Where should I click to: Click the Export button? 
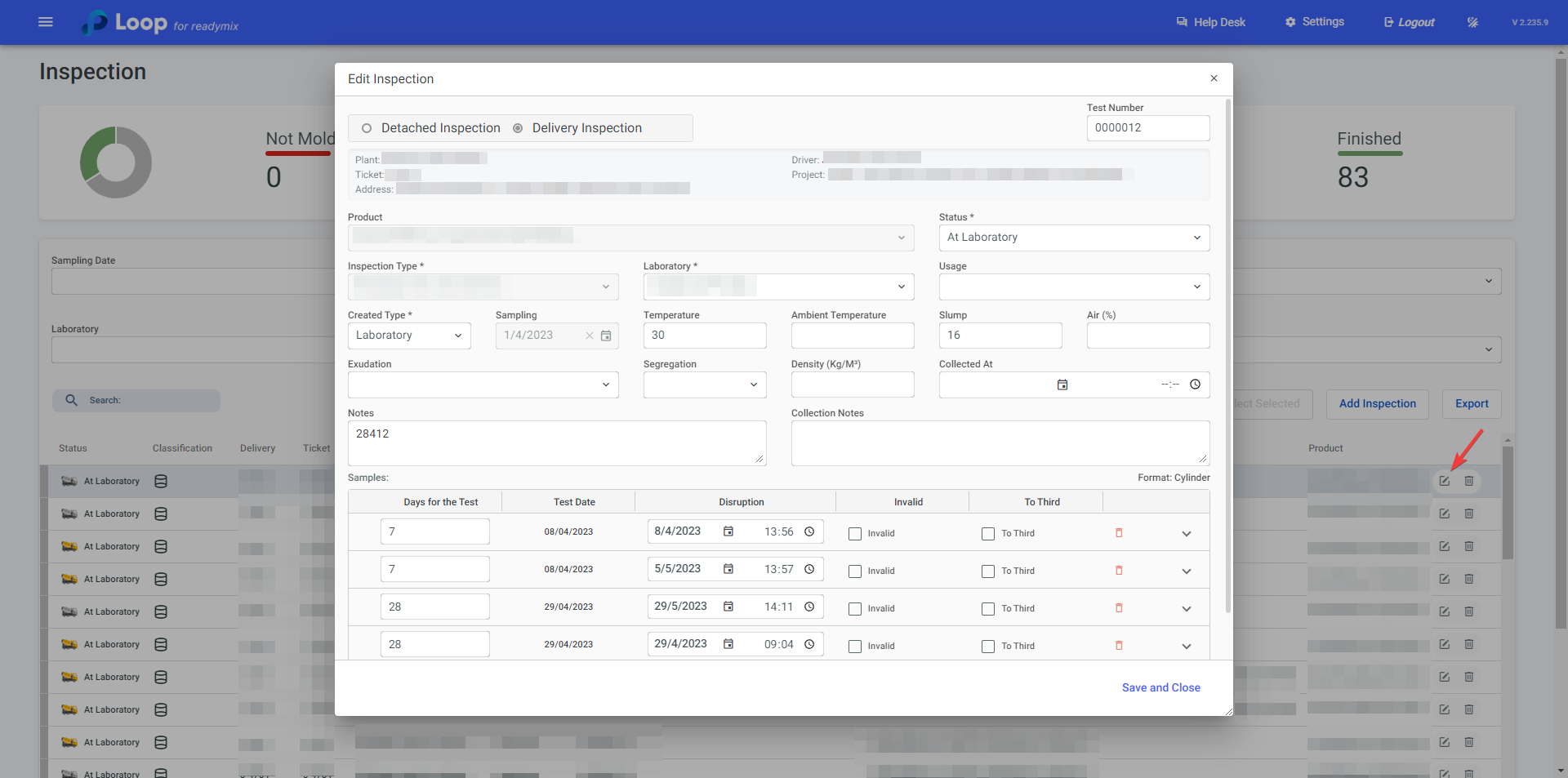click(1471, 404)
